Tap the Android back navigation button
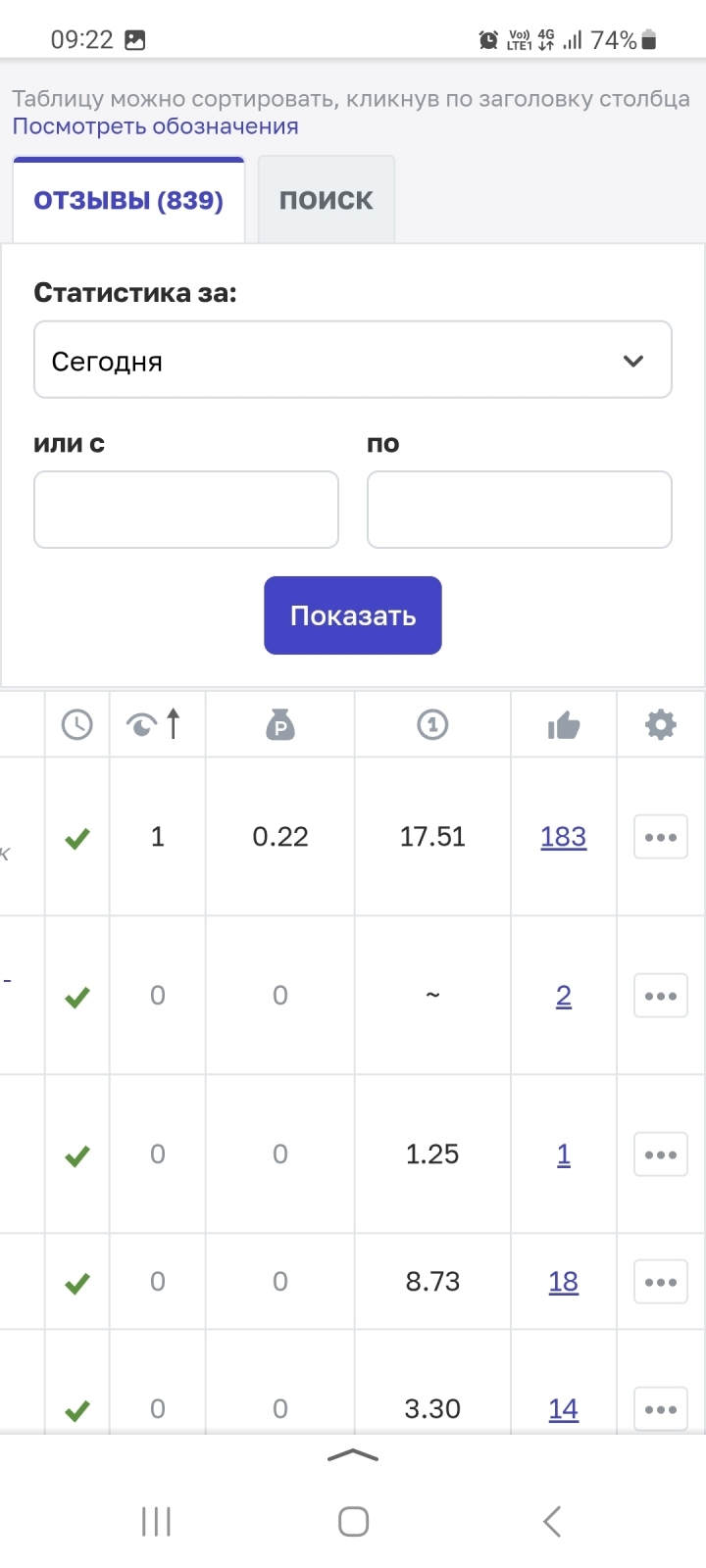 (x=552, y=1522)
